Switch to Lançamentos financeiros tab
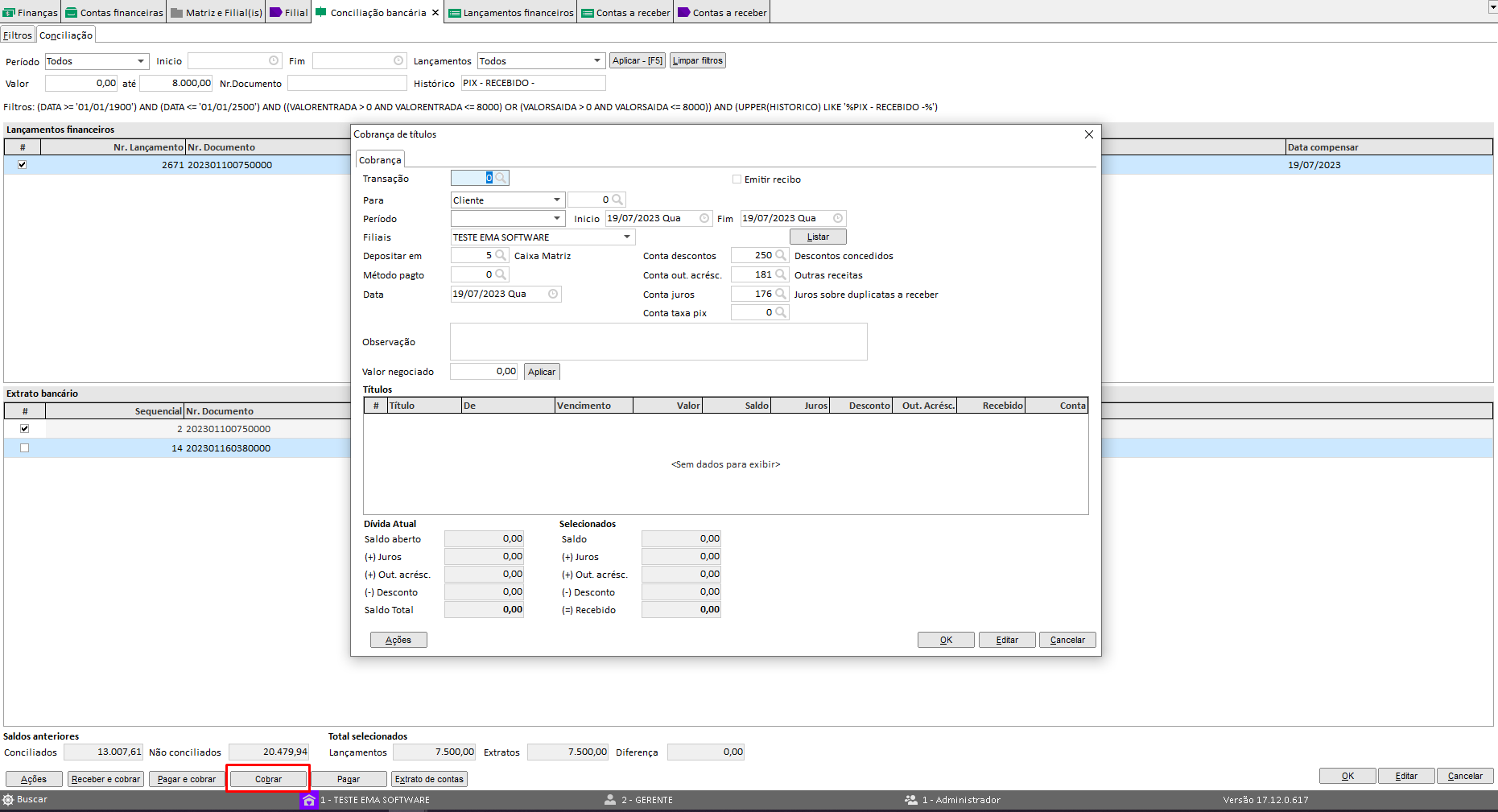 (x=511, y=12)
